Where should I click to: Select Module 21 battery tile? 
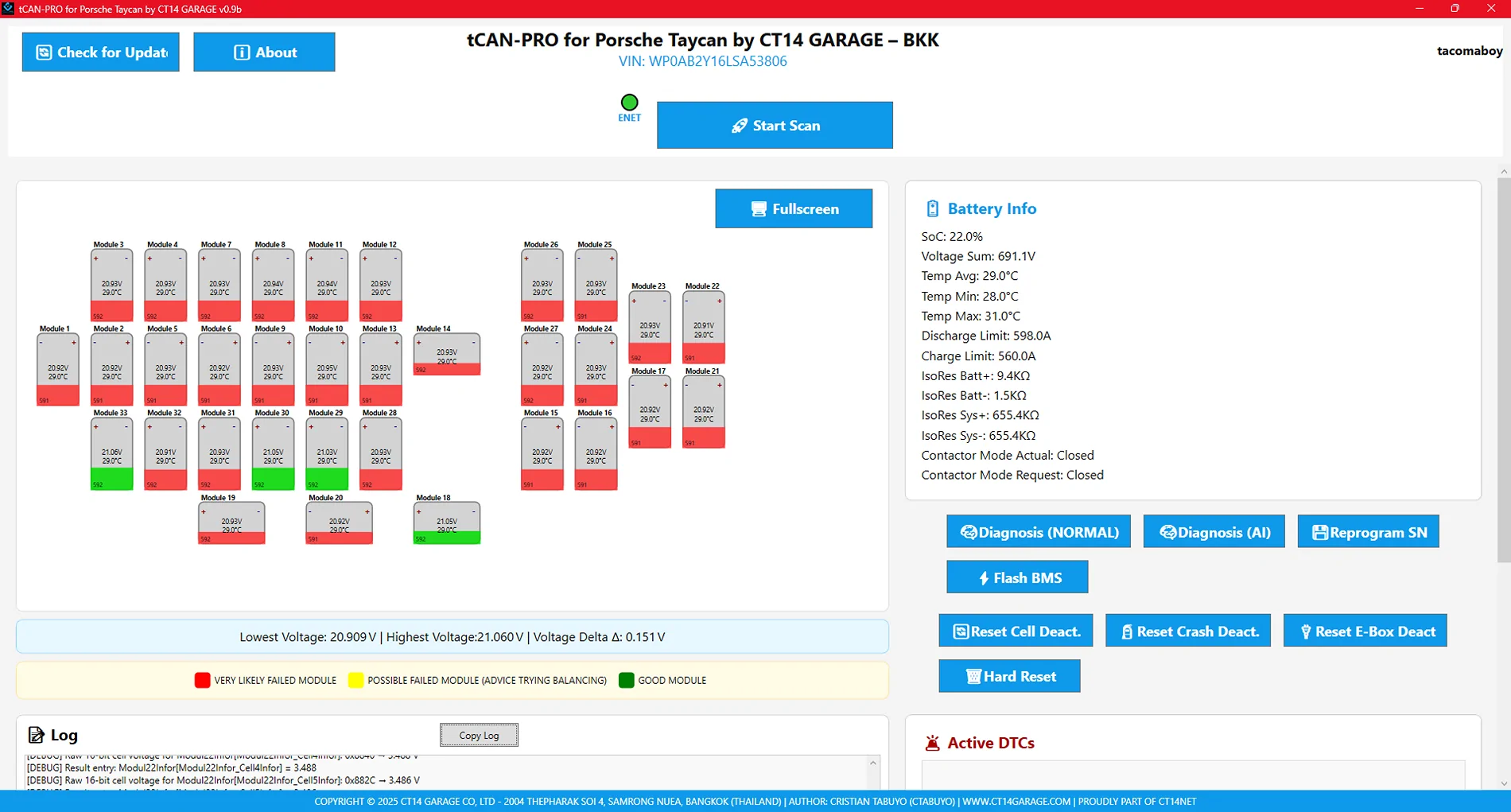(704, 412)
